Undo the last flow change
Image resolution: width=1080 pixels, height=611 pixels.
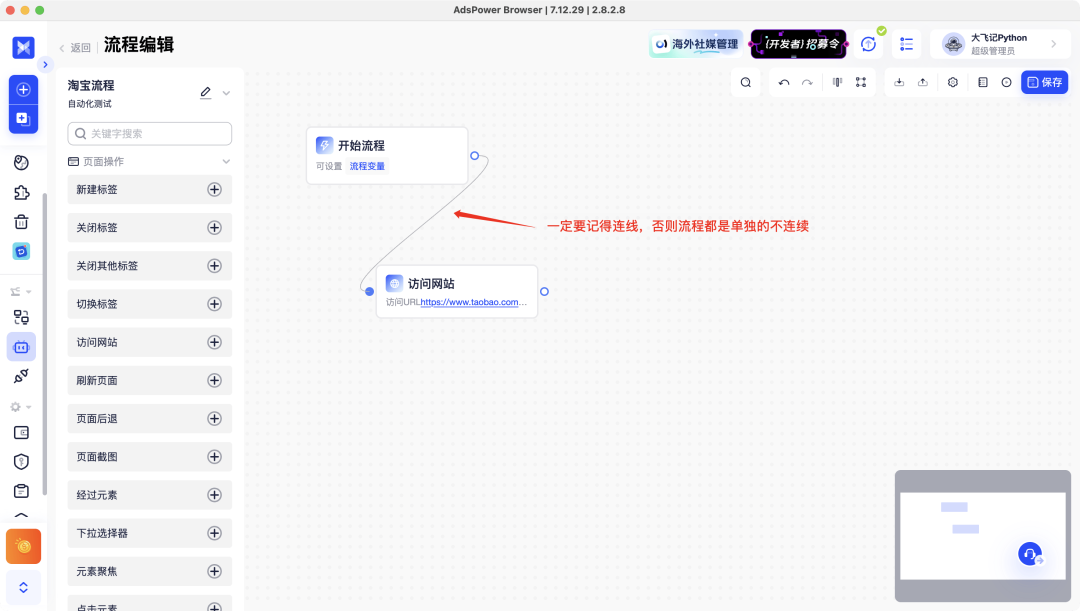(786, 82)
